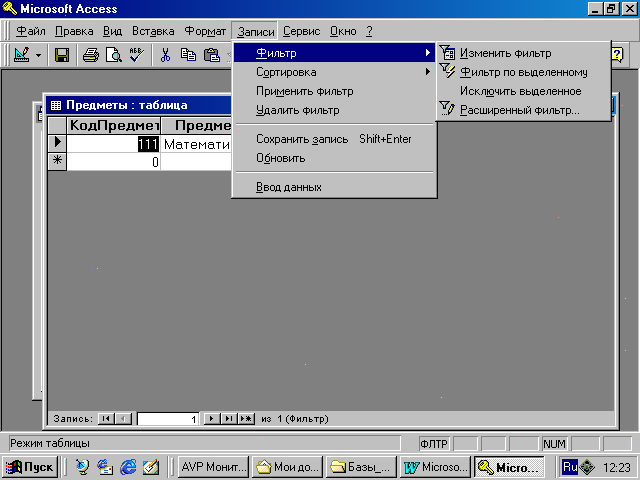Switch to AVP Монит... taskbar button

(x=213, y=467)
